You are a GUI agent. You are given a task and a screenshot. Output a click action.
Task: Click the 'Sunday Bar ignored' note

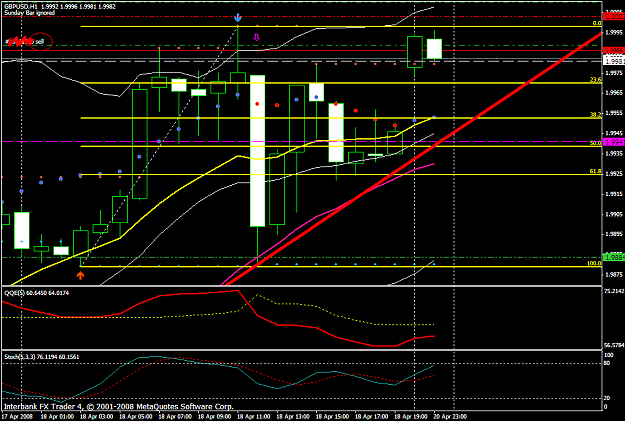pyautogui.click(x=29, y=13)
